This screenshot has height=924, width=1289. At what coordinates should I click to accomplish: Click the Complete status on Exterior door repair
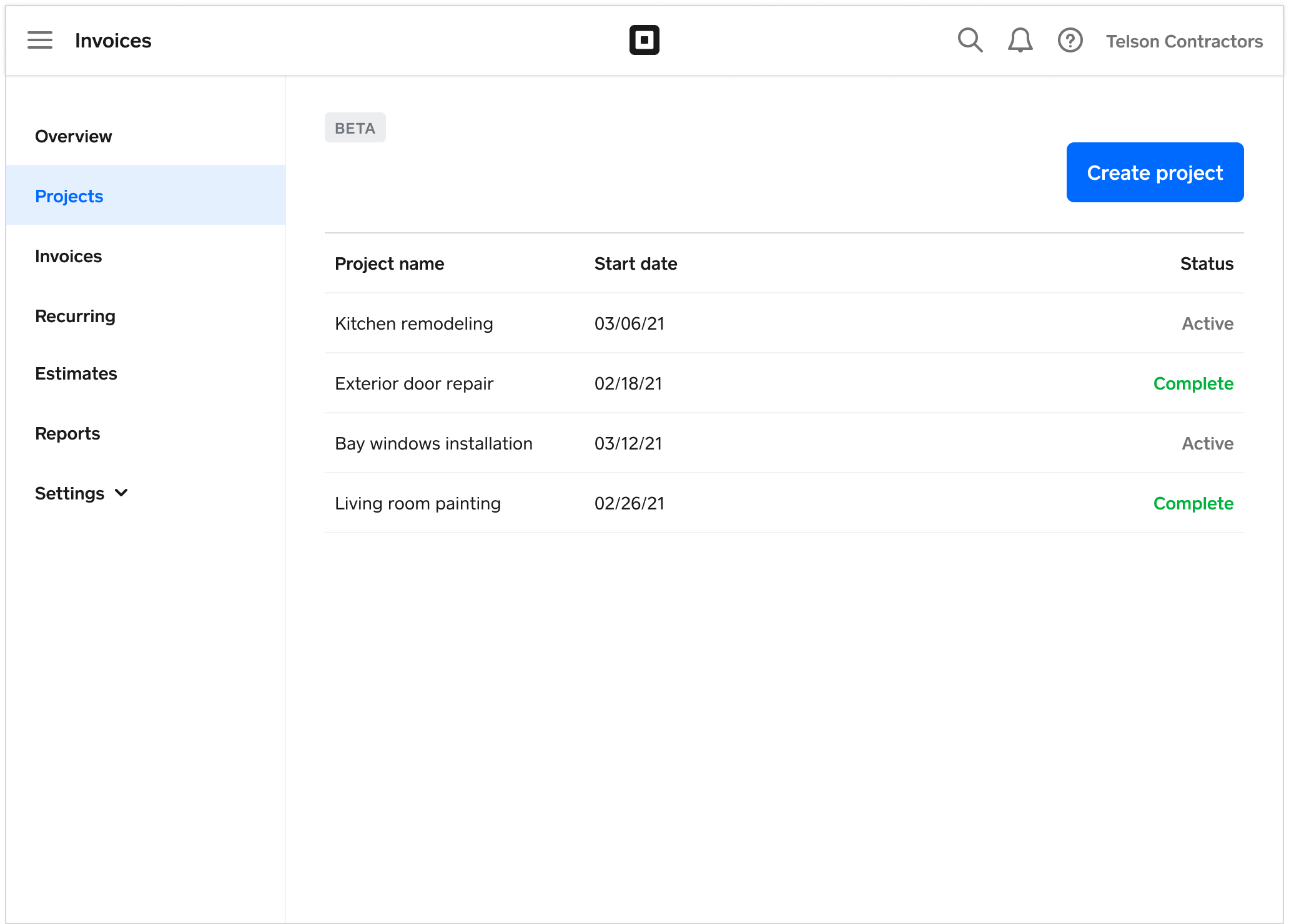[x=1193, y=383]
